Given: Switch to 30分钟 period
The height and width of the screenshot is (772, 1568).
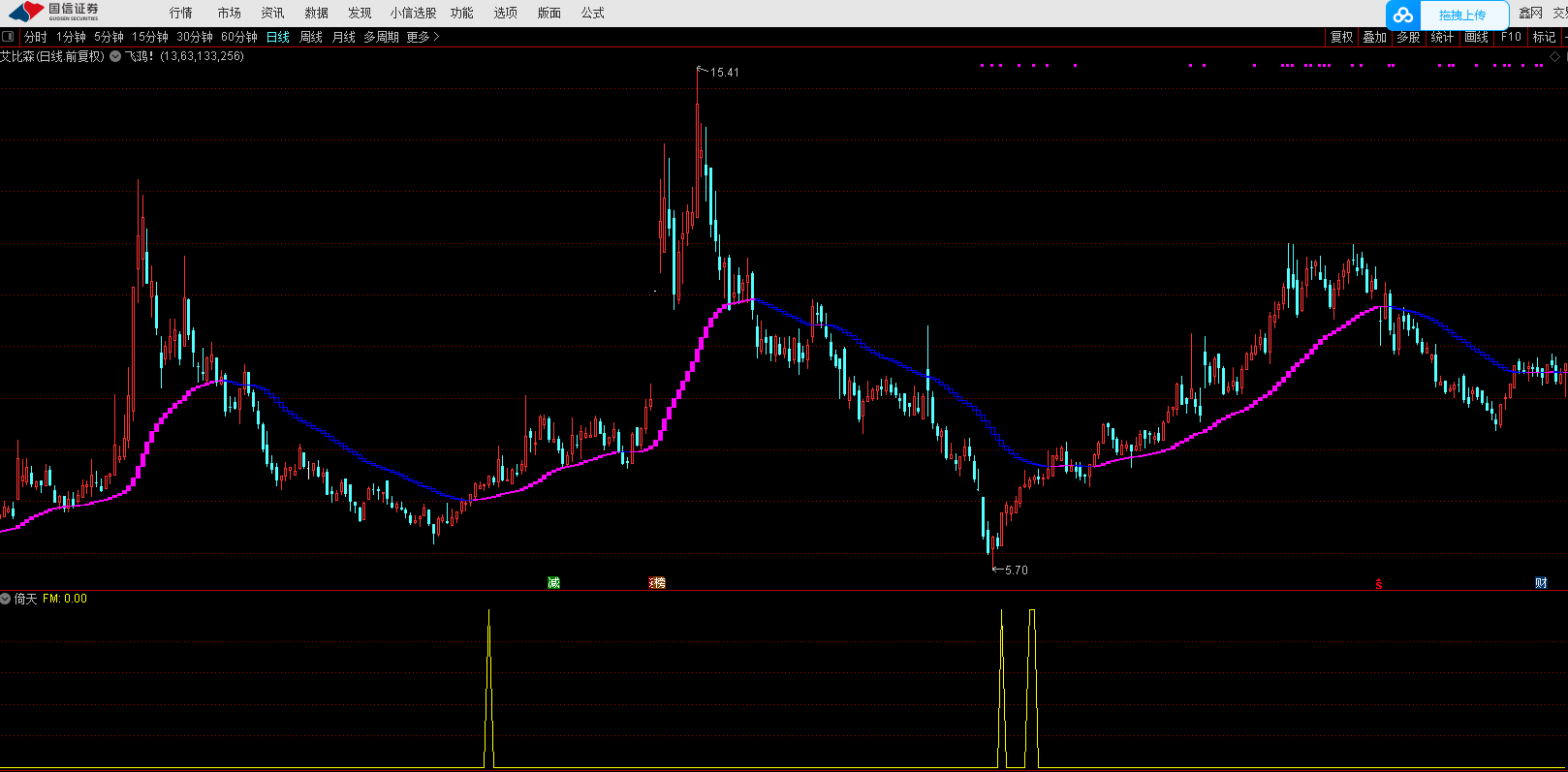Looking at the screenshot, I should (195, 37).
